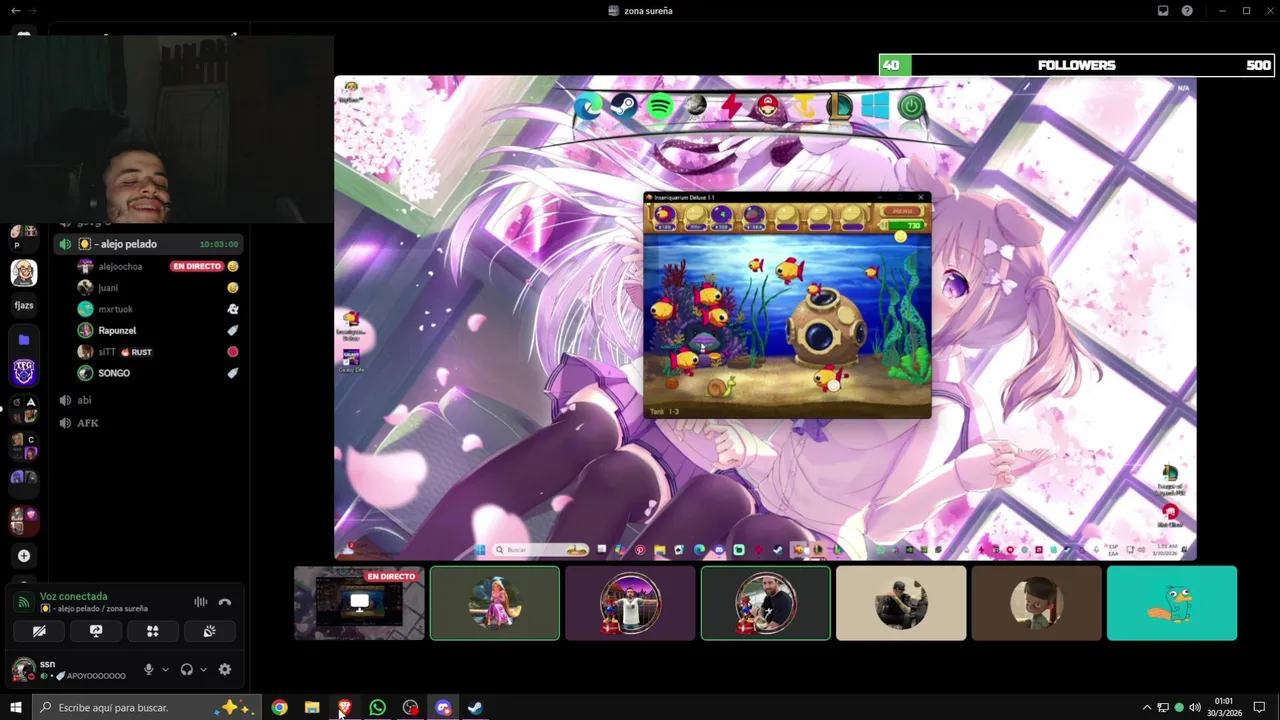
Task: Click the followers goal progress bar
Action: click(x=1076, y=65)
